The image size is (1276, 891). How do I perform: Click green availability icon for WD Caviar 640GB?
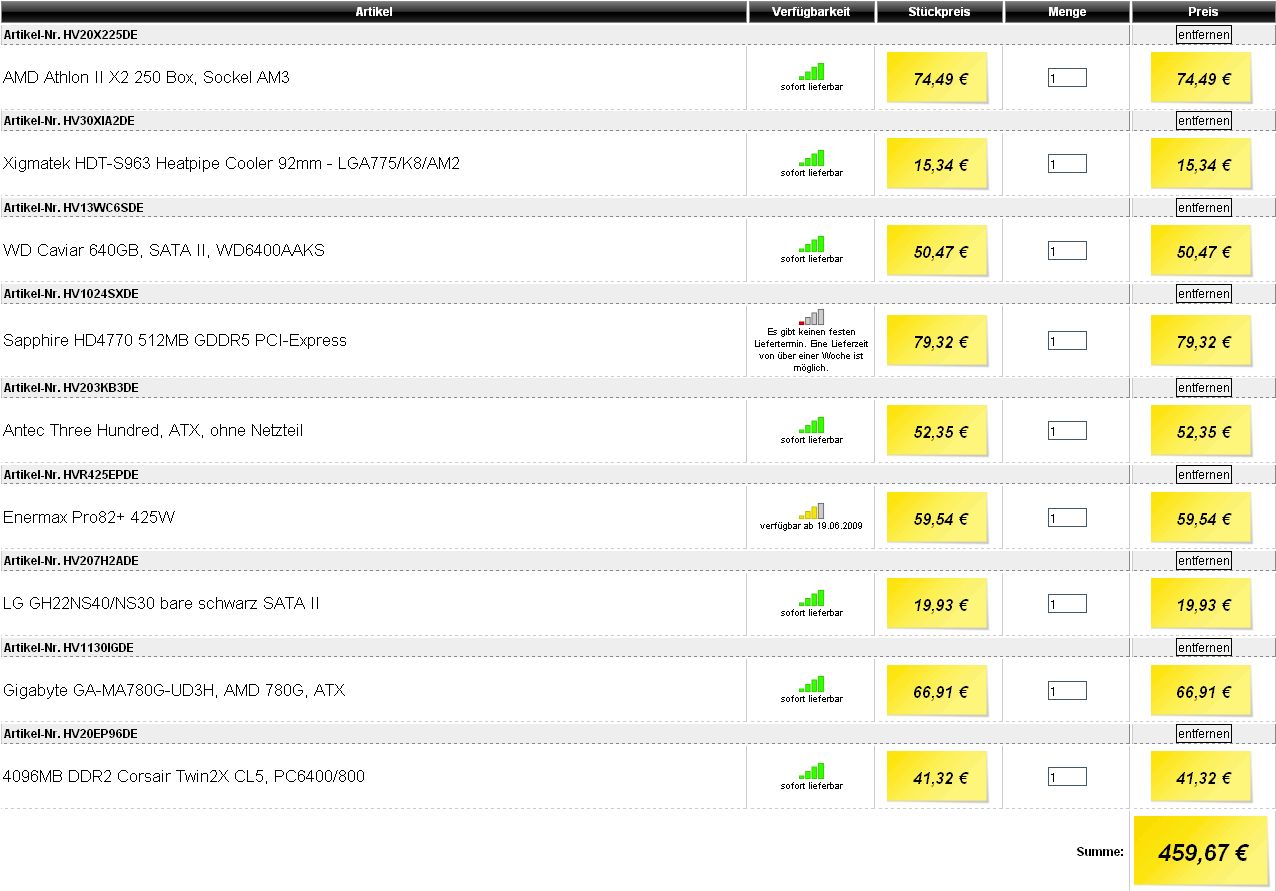(811, 245)
